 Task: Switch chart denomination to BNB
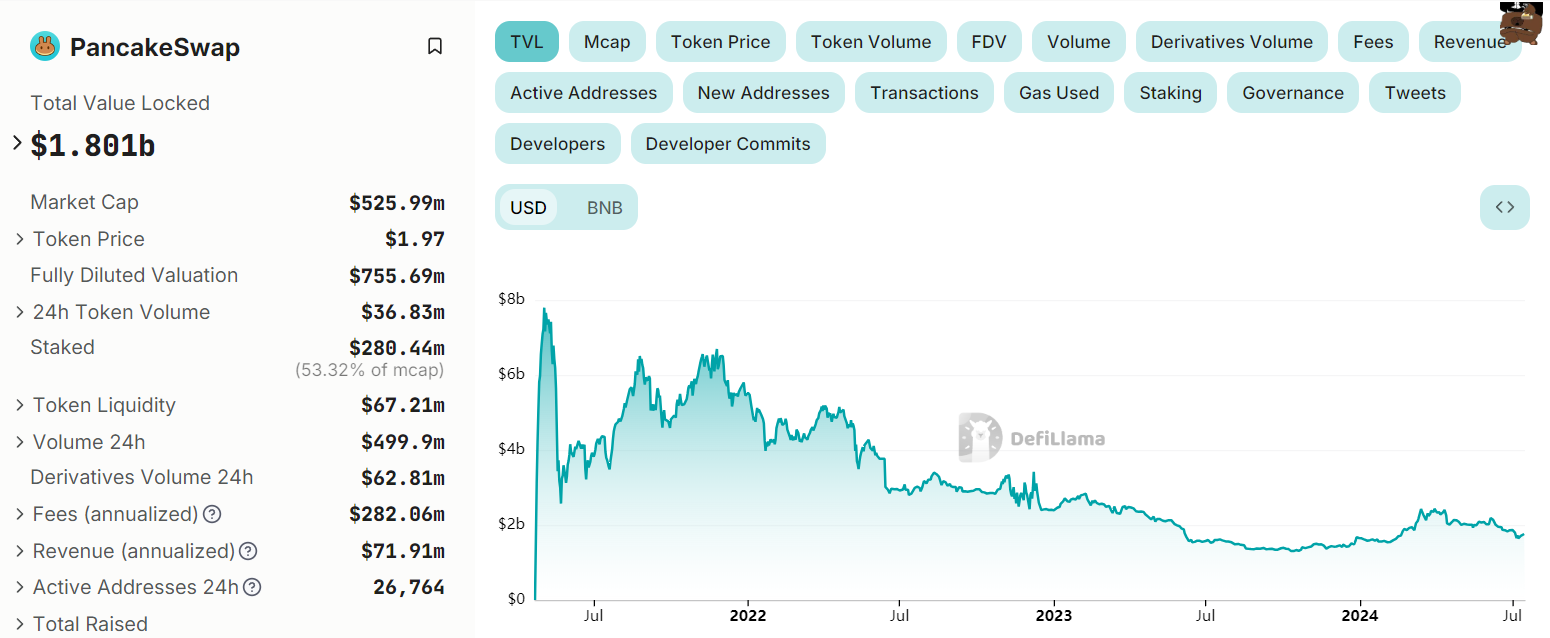coord(604,208)
